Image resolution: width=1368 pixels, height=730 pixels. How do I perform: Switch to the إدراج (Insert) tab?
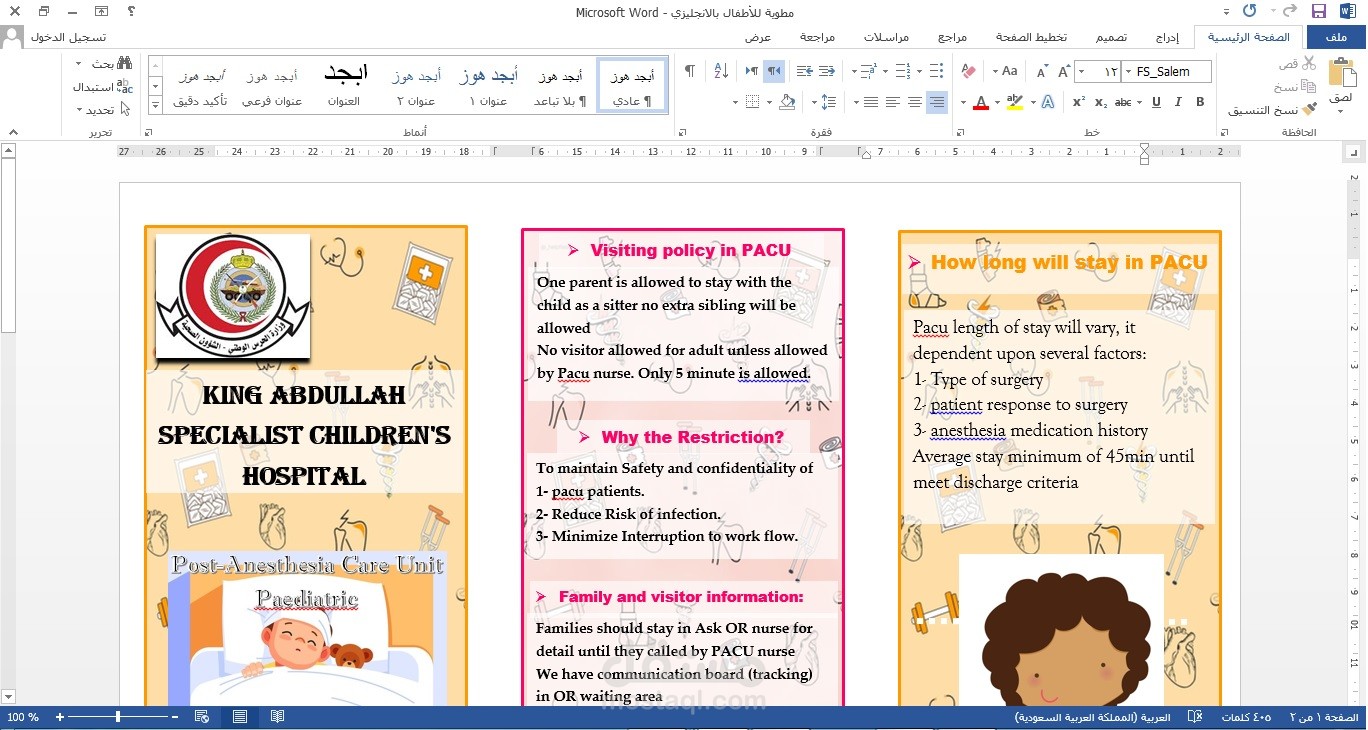(x=1167, y=37)
